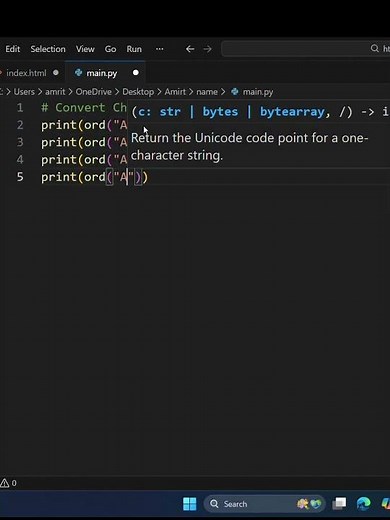This screenshot has width=390, height=520.
Task: Click the signature hint text str
Action: [x=170, y=112]
